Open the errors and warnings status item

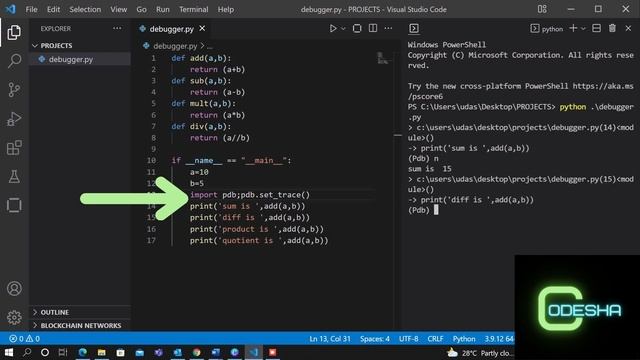click(24, 339)
